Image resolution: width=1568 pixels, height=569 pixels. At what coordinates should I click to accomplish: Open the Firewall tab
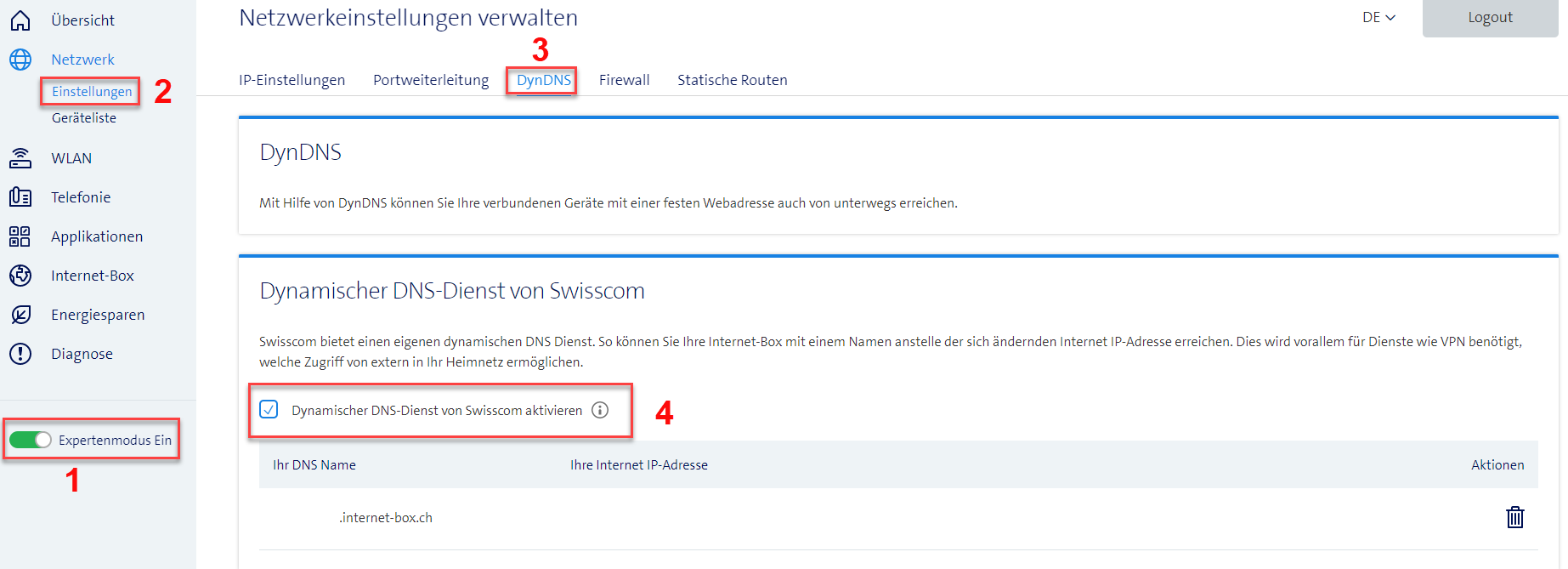pos(624,80)
